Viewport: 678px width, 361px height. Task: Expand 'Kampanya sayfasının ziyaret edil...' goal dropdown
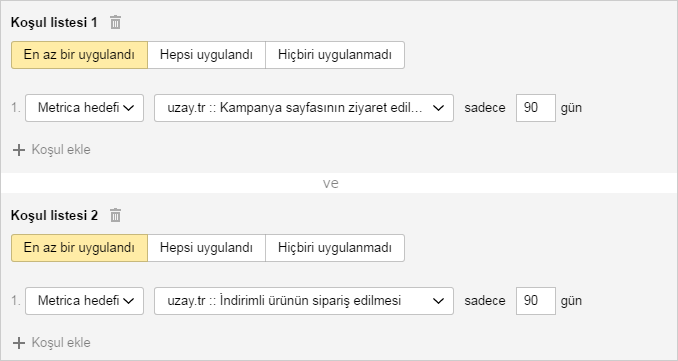pos(304,108)
